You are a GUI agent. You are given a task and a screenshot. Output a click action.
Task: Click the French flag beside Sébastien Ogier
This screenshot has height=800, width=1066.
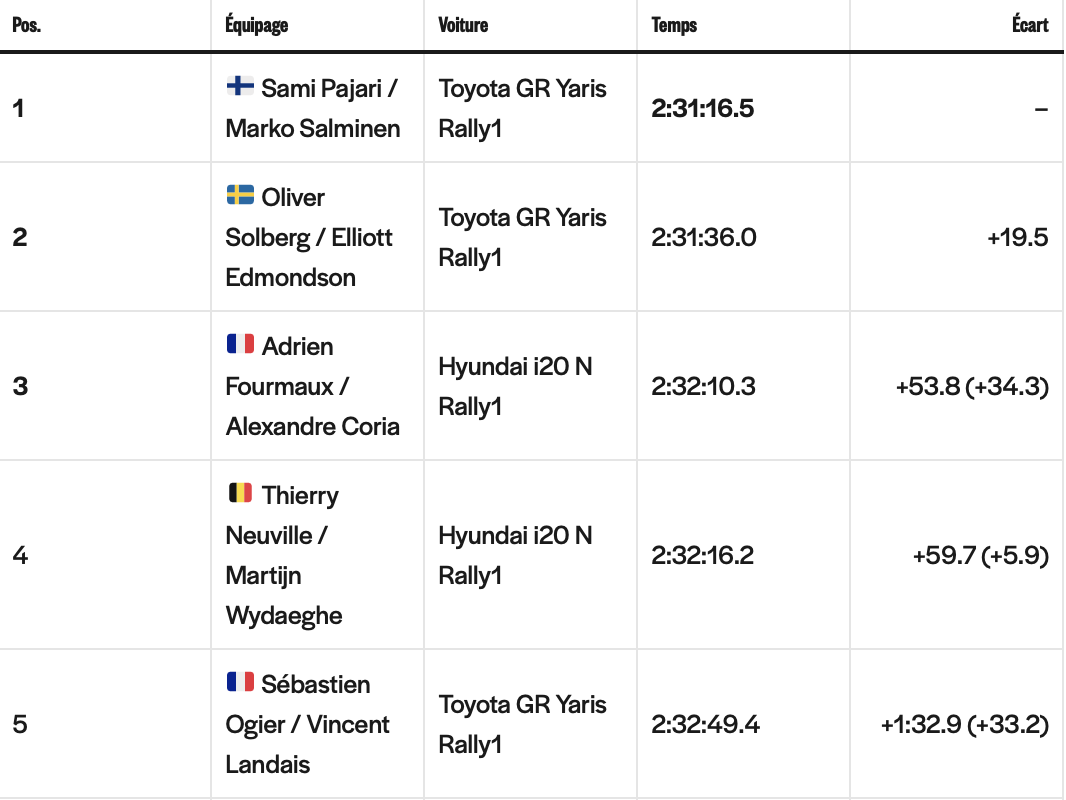pyautogui.click(x=240, y=682)
